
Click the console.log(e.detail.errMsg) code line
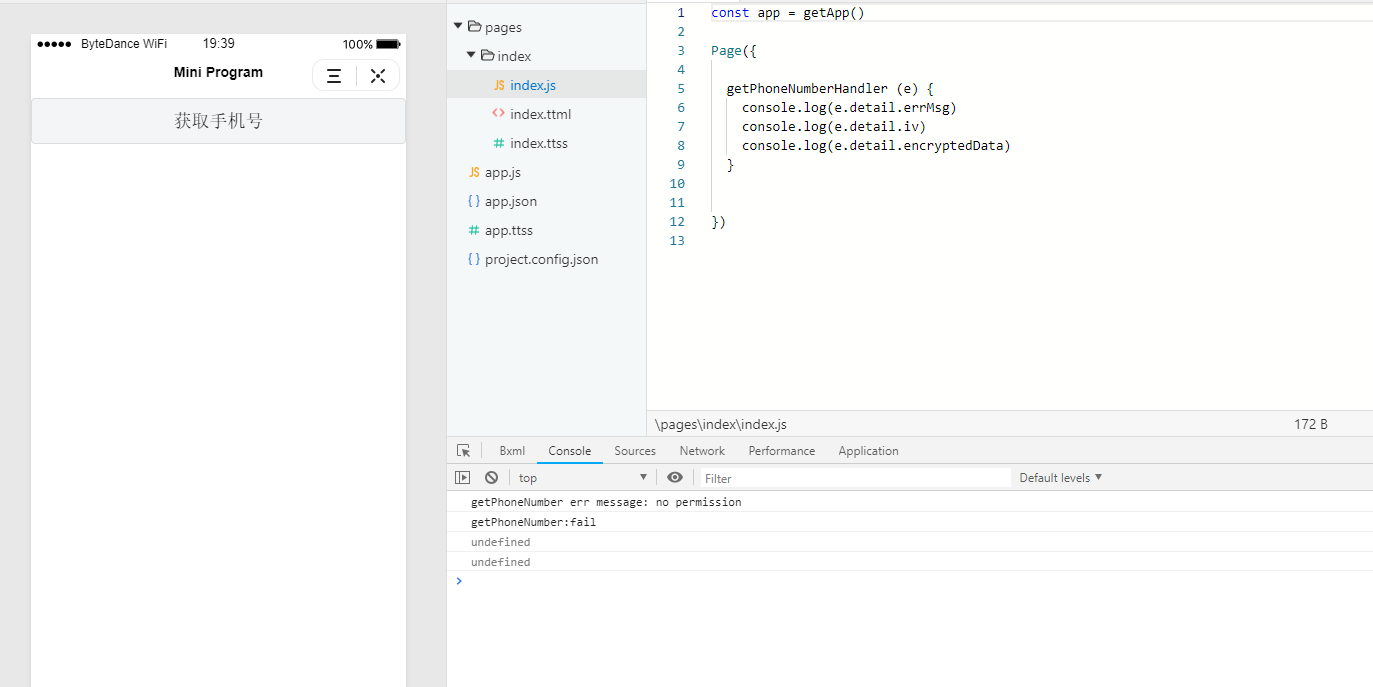849,107
